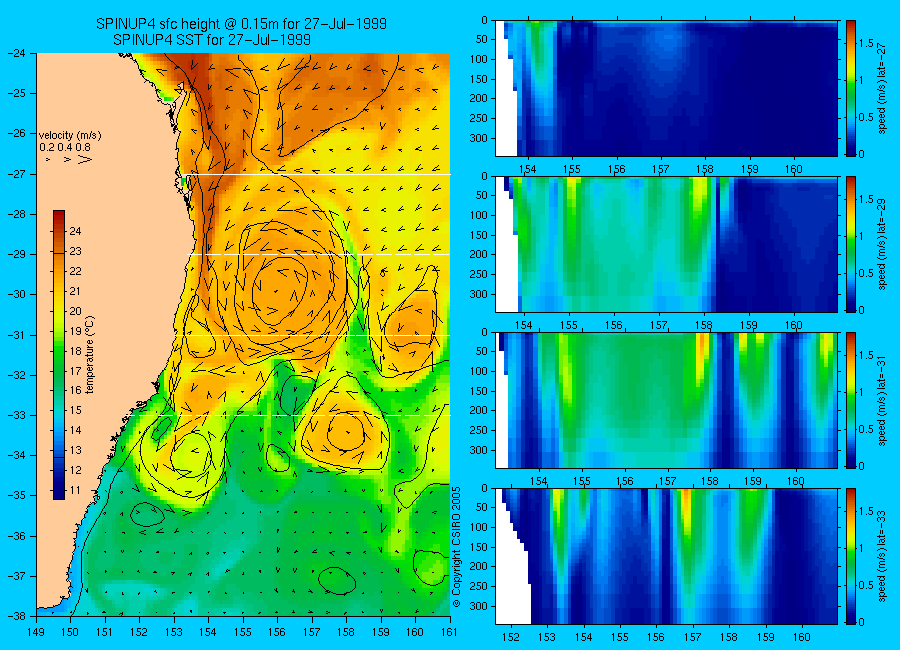Click depth label 250 in the lat=-33 panel

tap(479, 586)
